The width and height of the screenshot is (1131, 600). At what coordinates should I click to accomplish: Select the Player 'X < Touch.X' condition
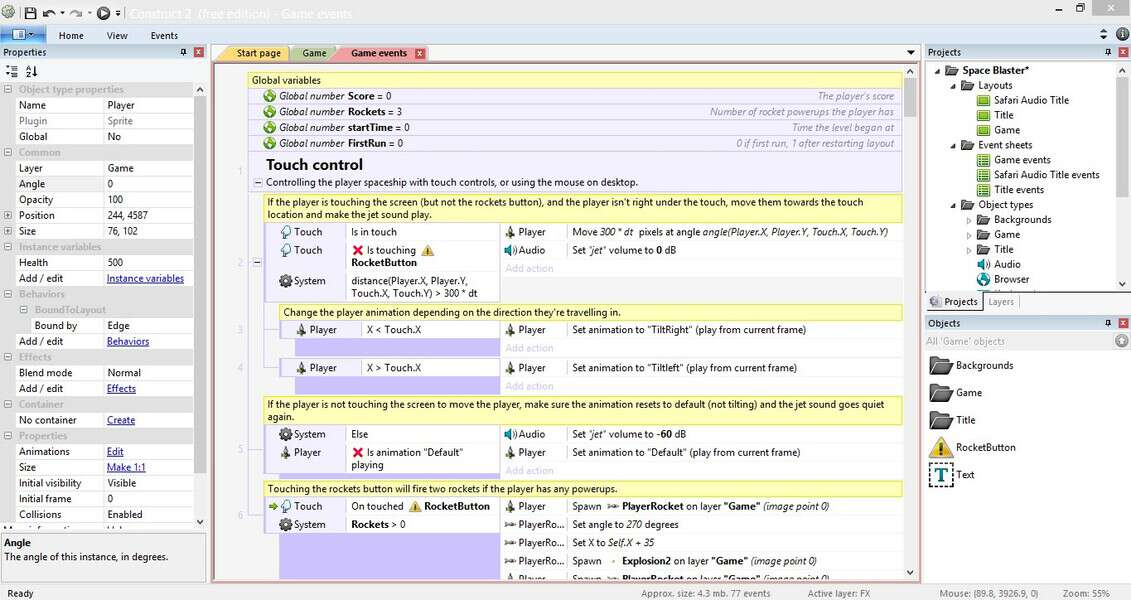390,330
